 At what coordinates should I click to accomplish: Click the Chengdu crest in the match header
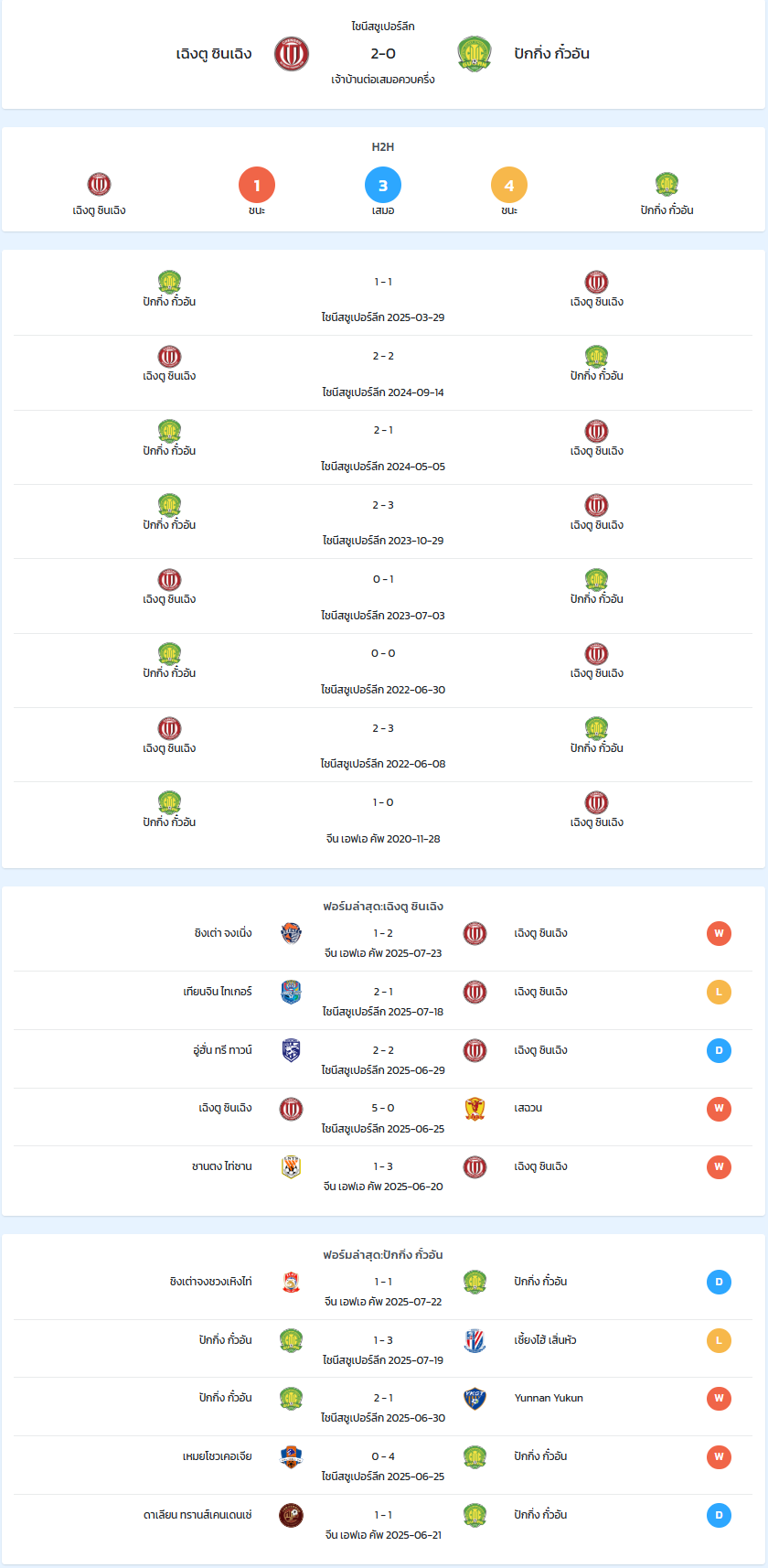tap(292, 54)
